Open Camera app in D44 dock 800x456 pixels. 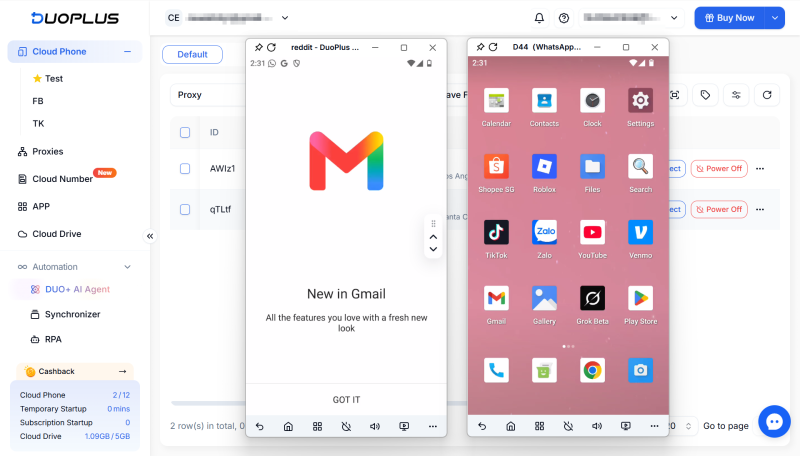640,370
